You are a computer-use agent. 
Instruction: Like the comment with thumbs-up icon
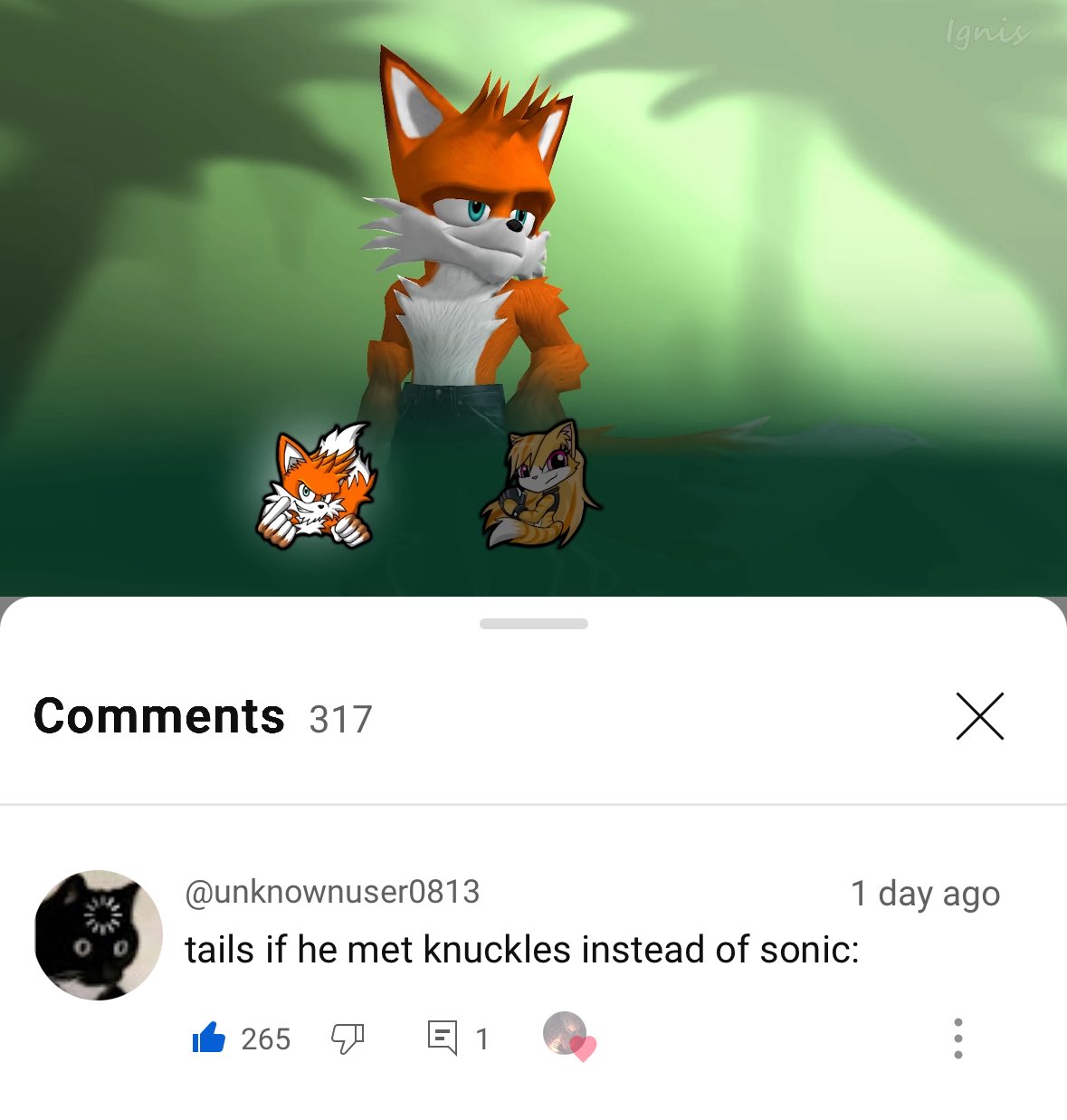pos(209,1038)
